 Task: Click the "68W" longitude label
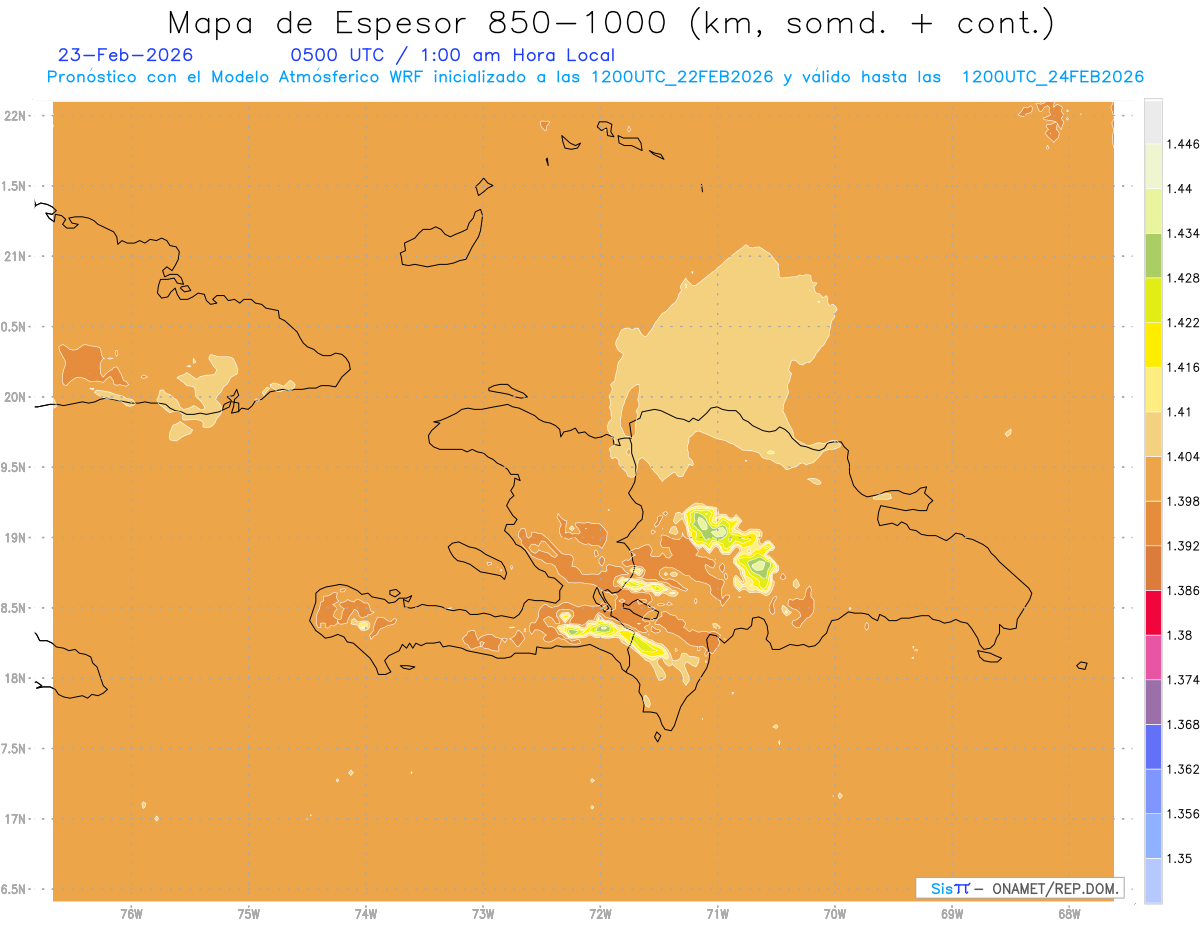(1069, 913)
